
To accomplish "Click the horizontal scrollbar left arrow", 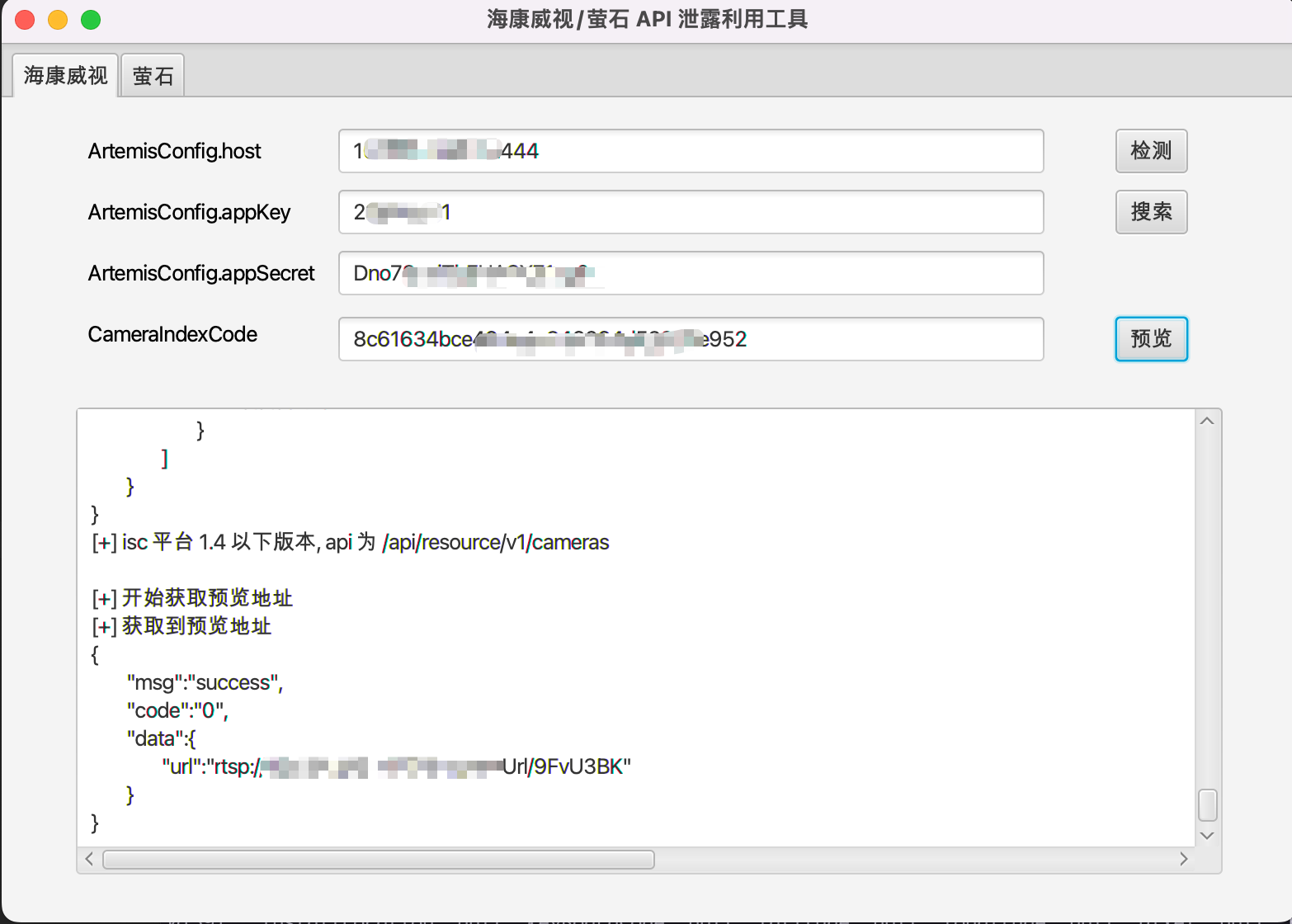I will pos(89,859).
